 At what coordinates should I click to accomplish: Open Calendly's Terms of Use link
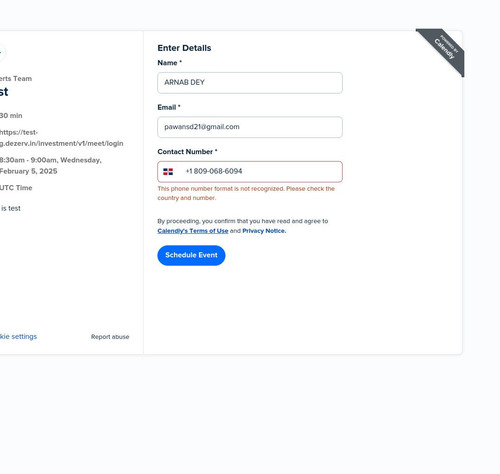[193, 231]
